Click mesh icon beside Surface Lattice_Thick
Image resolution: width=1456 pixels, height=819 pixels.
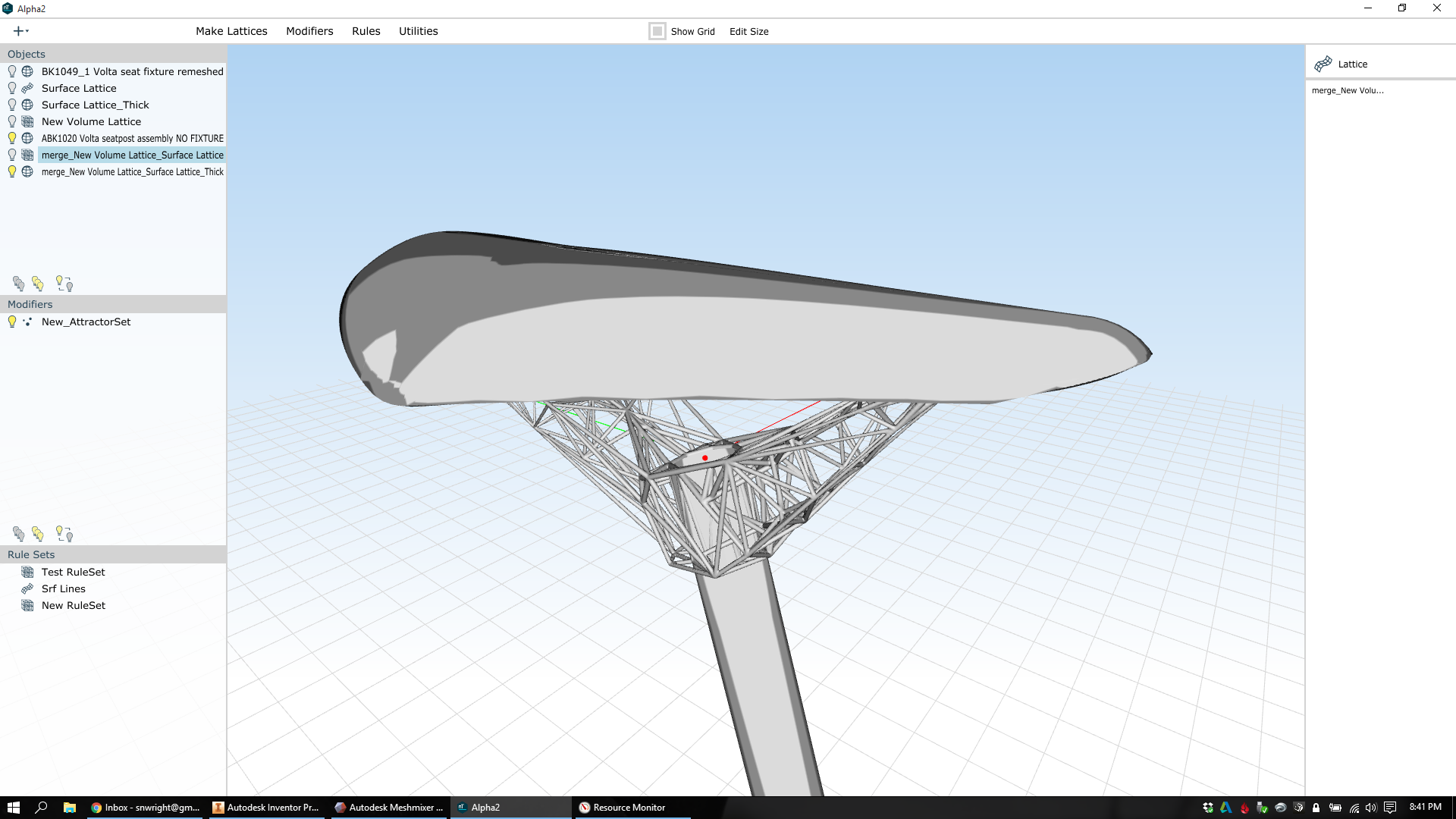tap(27, 105)
